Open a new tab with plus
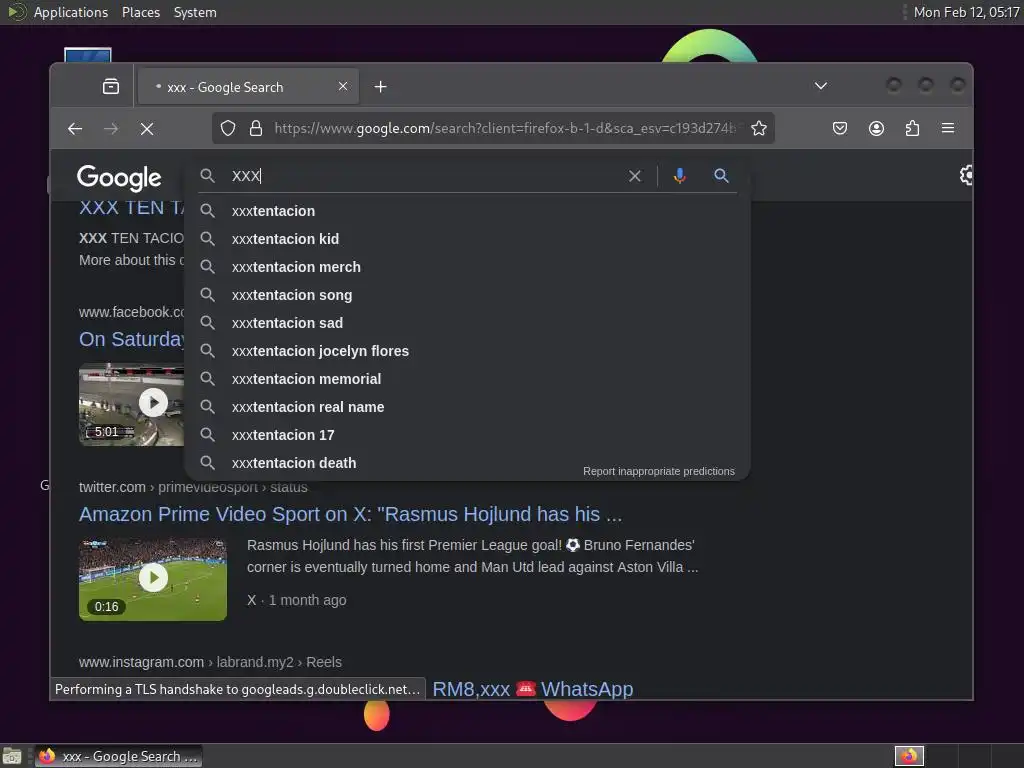The height and width of the screenshot is (768, 1024). 381,86
